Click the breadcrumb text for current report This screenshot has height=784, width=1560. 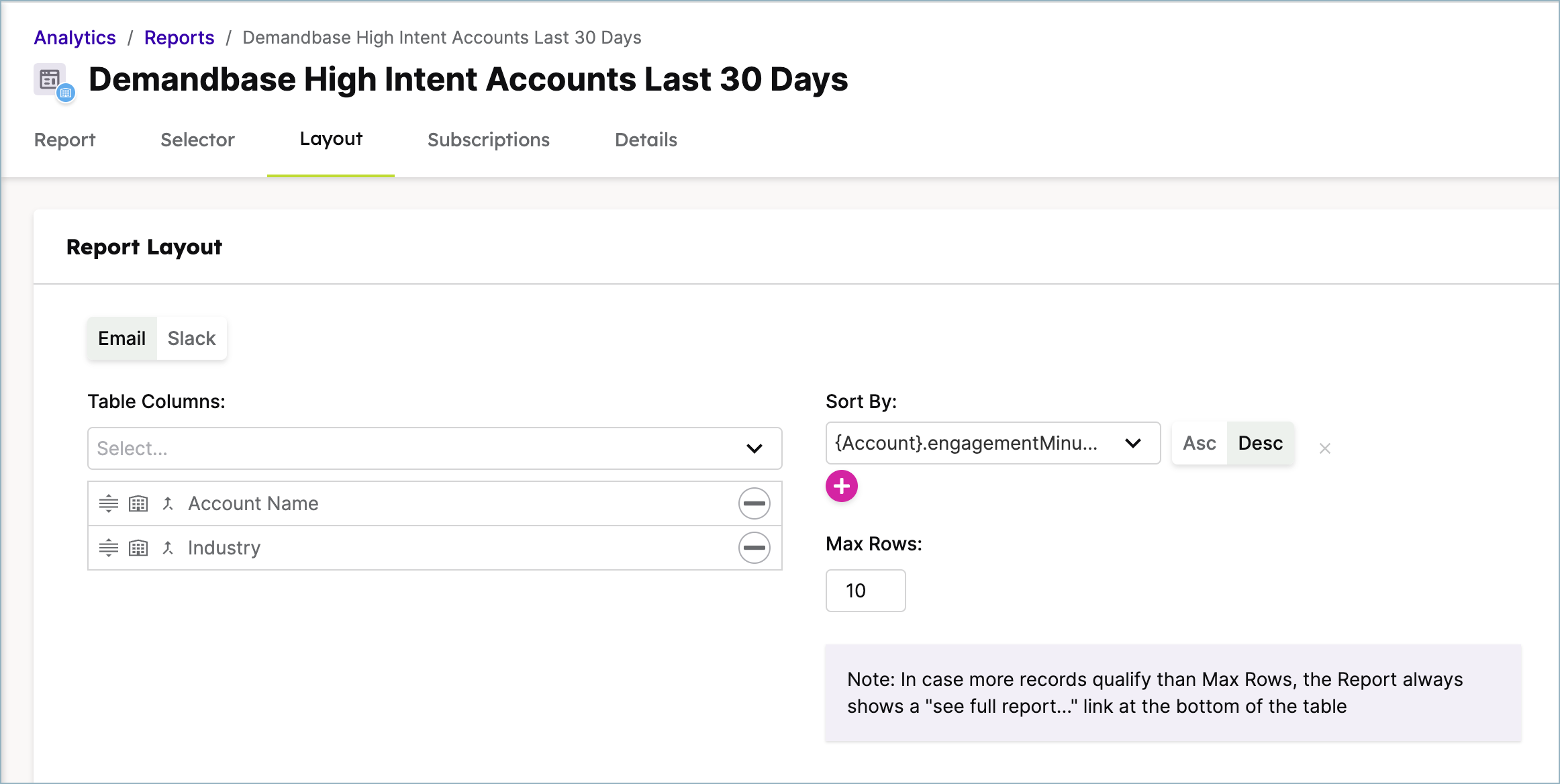[x=442, y=38]
